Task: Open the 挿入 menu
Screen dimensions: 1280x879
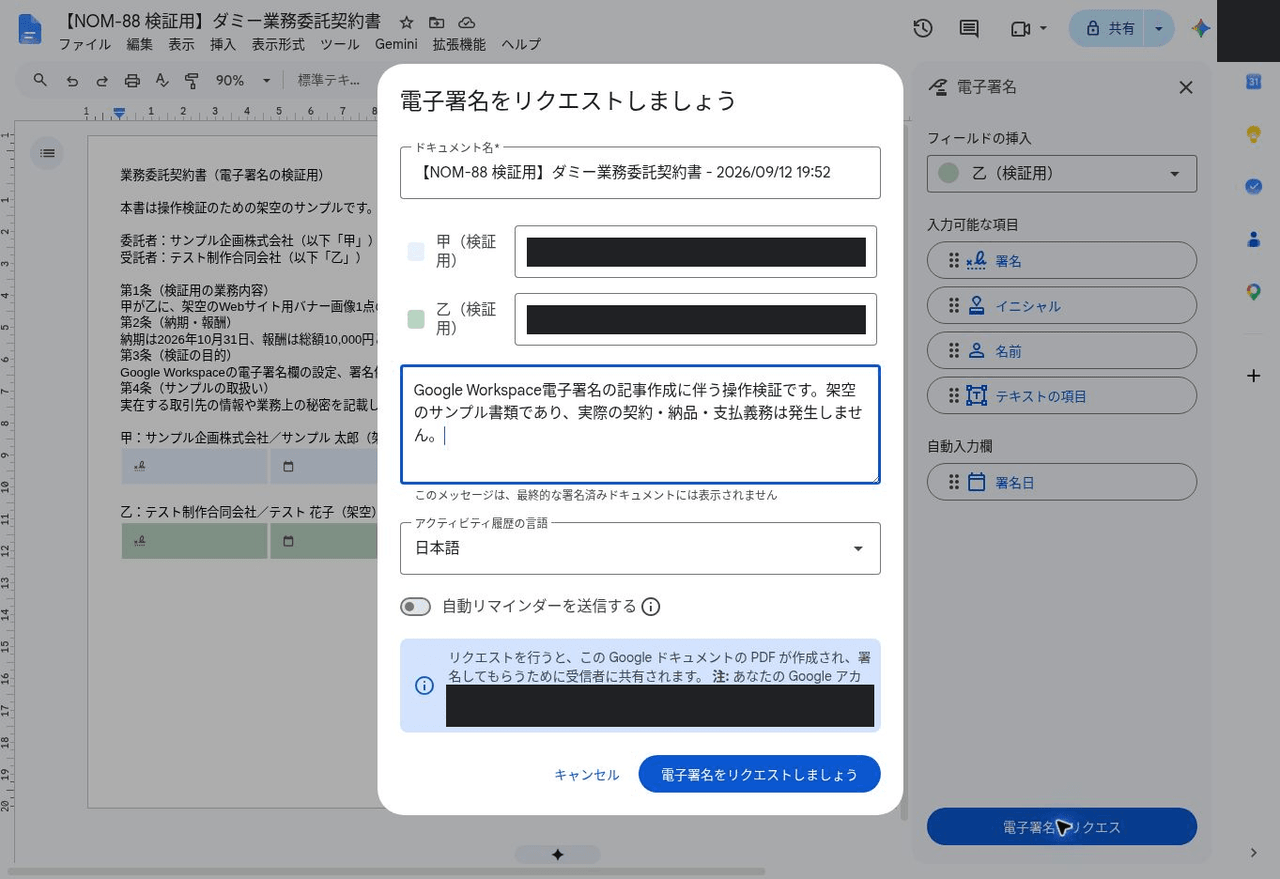Action: click(x=223, y=44)
